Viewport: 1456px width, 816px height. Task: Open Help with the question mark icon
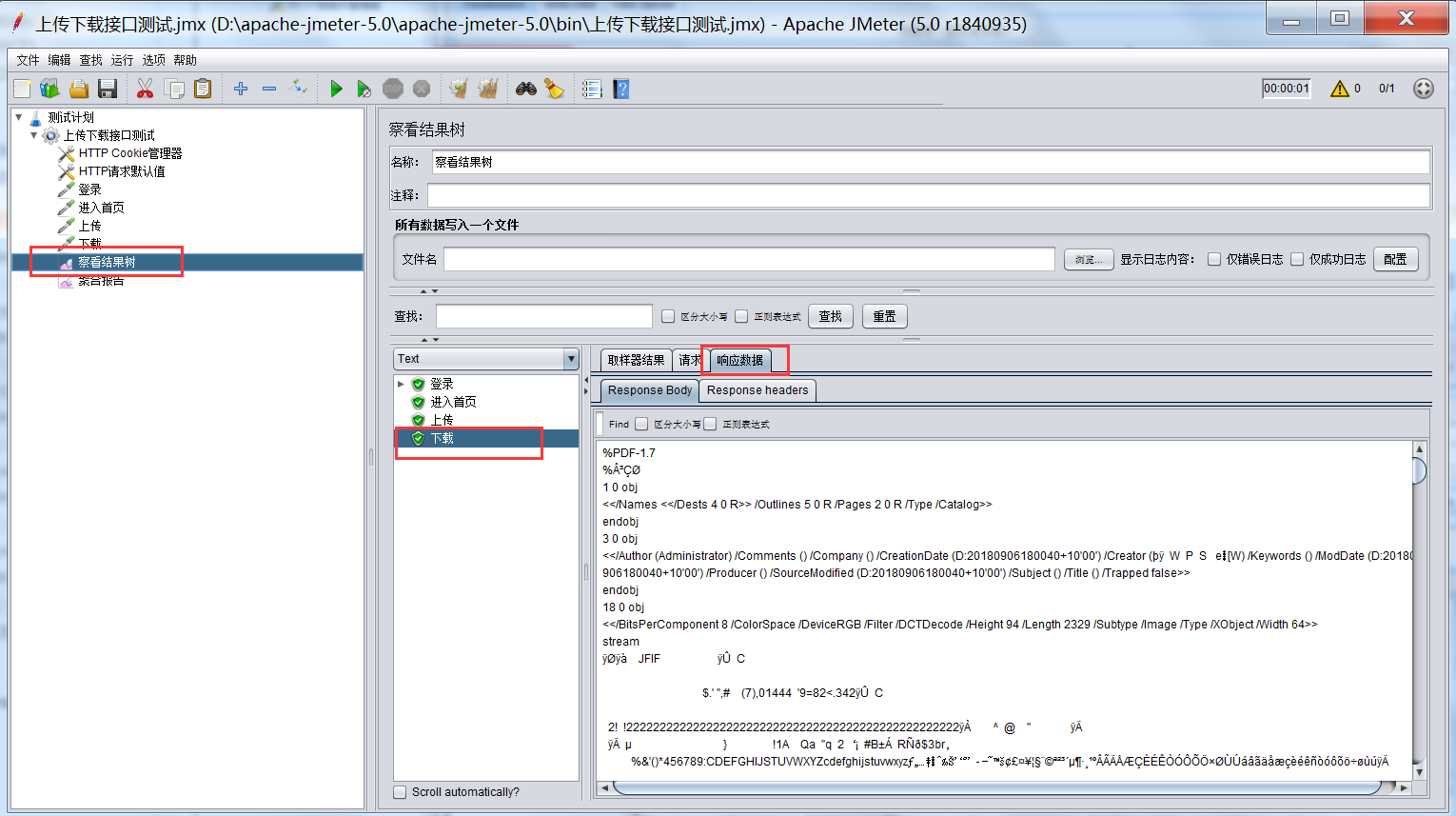621,89
